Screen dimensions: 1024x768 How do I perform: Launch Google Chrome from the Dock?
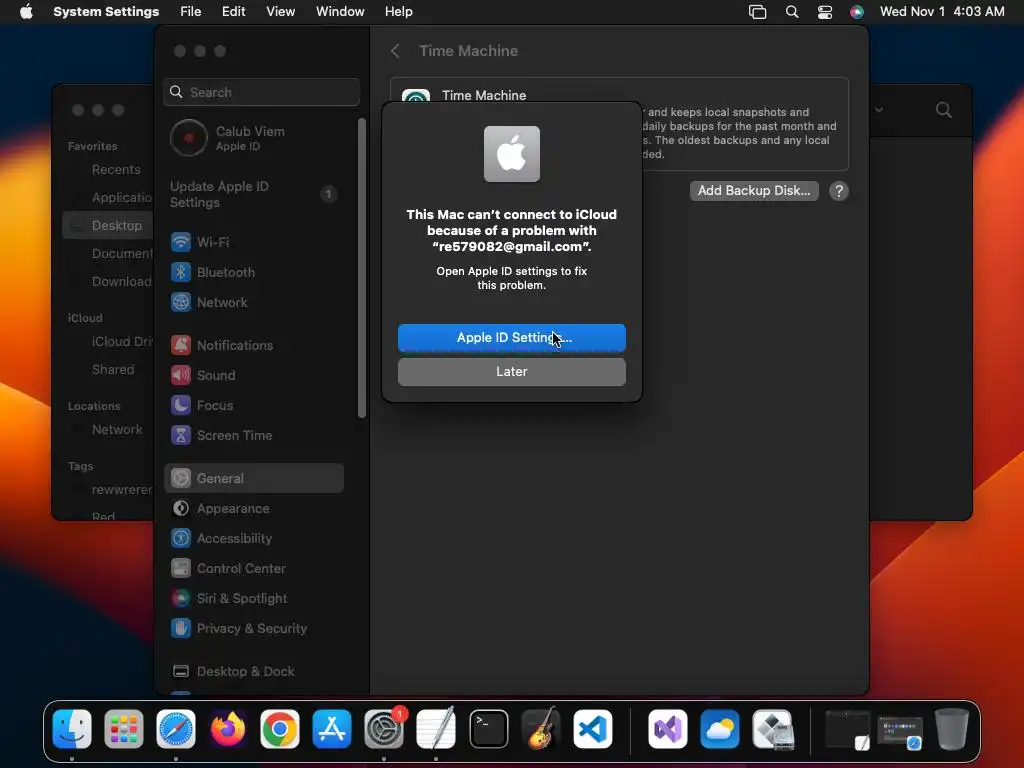click(280, 729)
